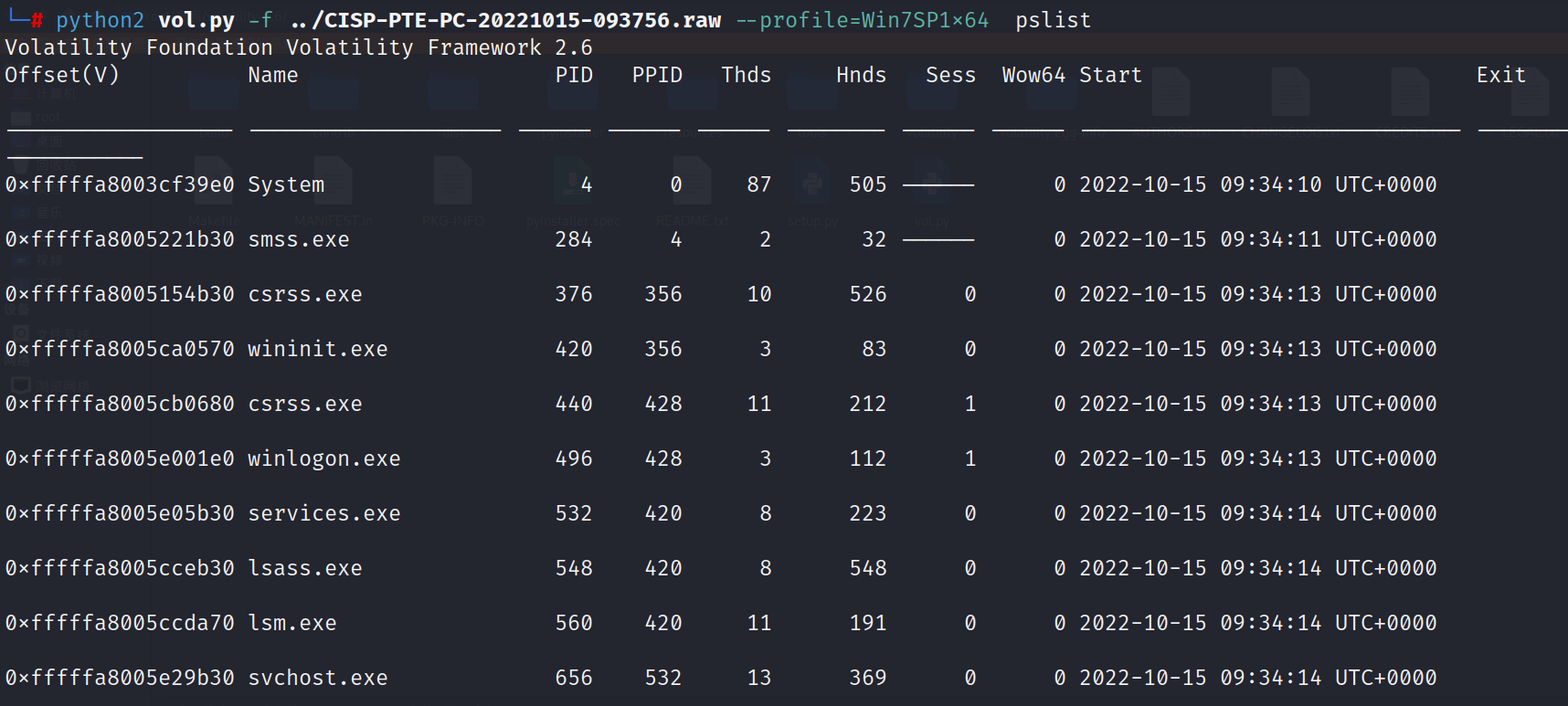The width and height of the screenshot is (1568, 706).
Task: Click the Volatility Framework 2.6 banner line
Action: tap(299, 47)
